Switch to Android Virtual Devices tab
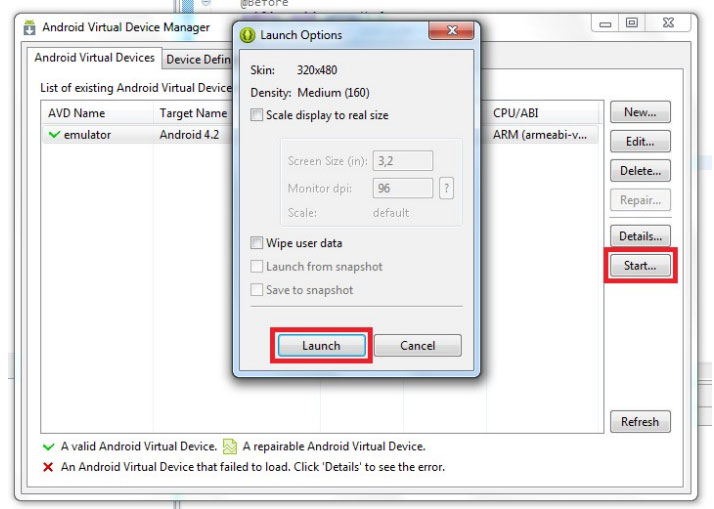 pyautogui.click(x=94, y=58)
